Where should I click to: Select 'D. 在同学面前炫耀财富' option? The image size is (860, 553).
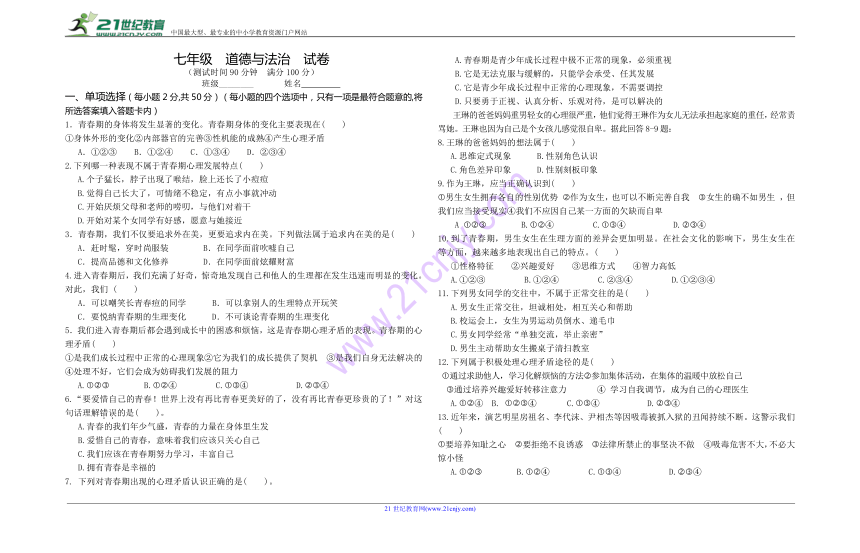[x=249, y=262]
